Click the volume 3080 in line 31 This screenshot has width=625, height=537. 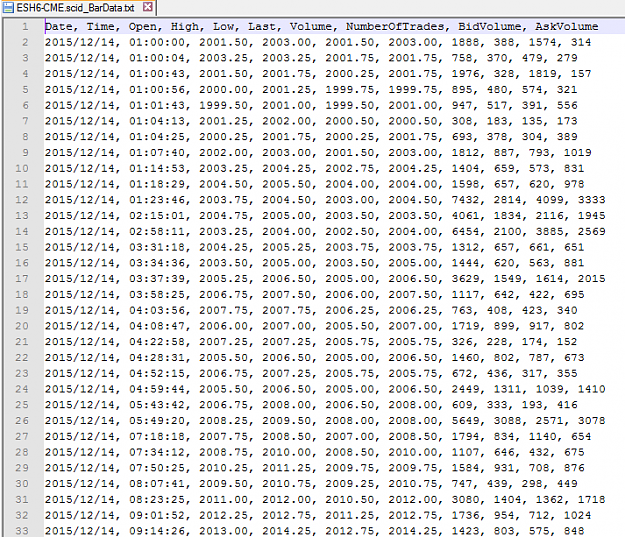[465, 500]
